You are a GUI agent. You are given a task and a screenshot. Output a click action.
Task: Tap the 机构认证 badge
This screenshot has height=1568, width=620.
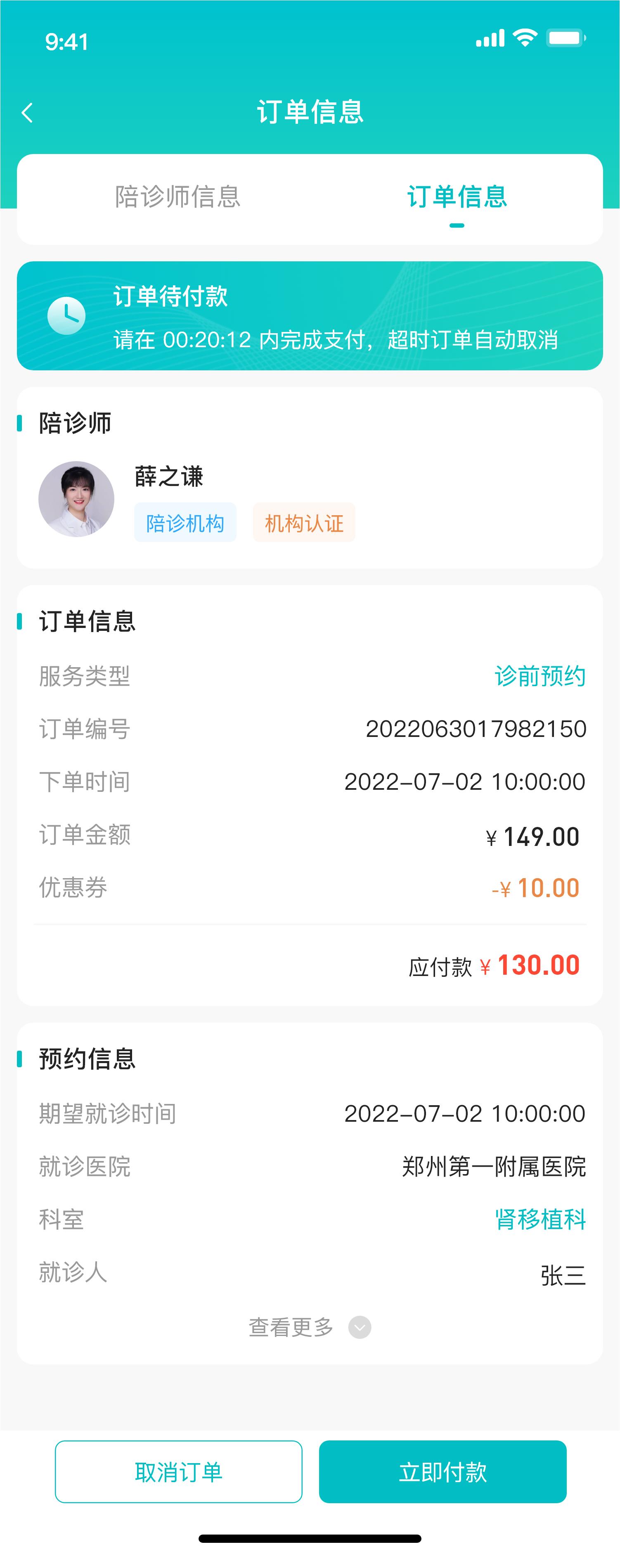pos(304,523)
